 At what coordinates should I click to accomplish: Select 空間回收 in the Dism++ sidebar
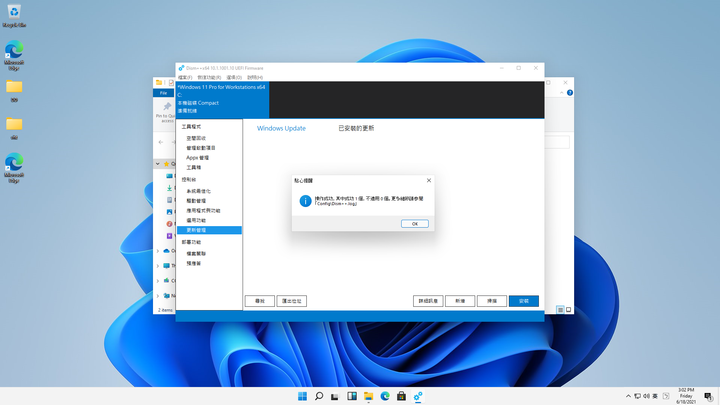196,138
